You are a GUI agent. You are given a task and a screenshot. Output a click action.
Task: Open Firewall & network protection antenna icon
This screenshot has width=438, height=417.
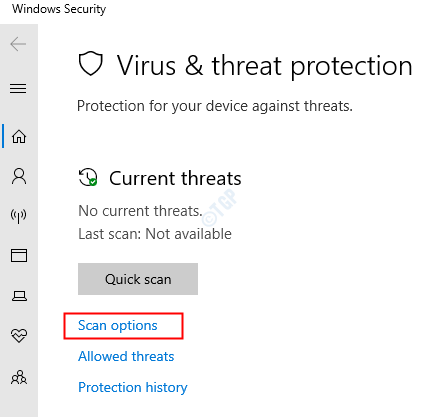[x=18, y=216]
